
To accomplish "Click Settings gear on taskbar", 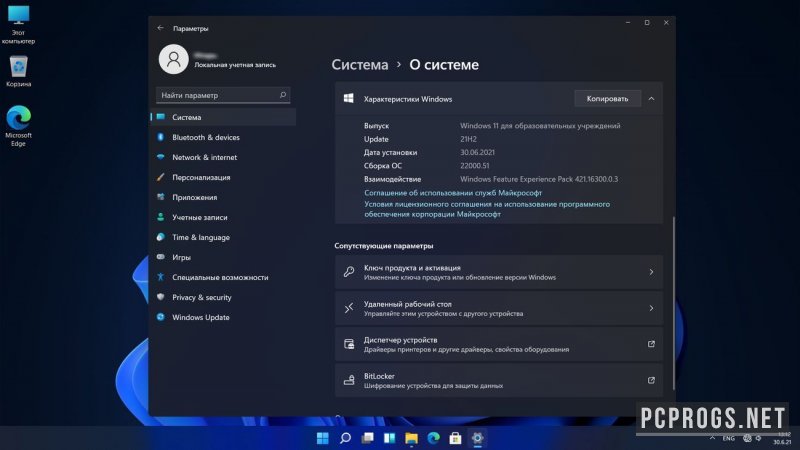I will [478, 438].
